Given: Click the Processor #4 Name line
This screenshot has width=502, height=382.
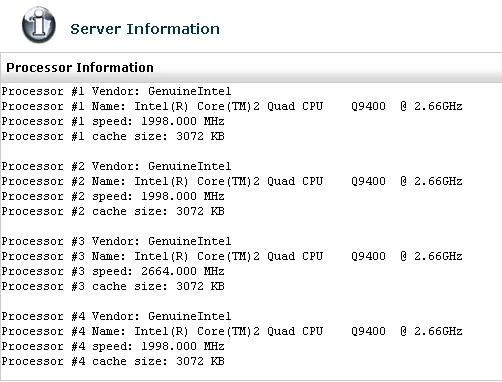Looking at the screenshot, I should [232, 331].
